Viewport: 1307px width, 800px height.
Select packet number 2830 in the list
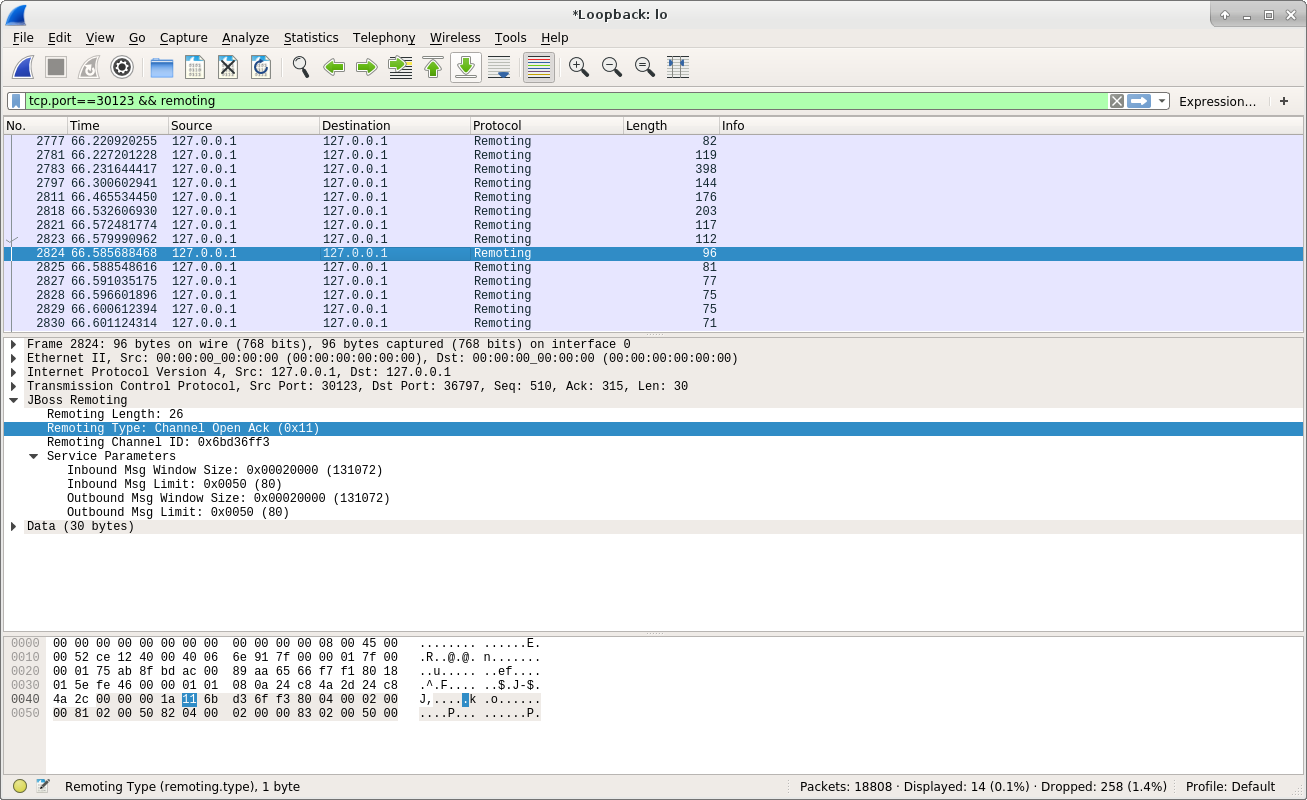(653, 323)
